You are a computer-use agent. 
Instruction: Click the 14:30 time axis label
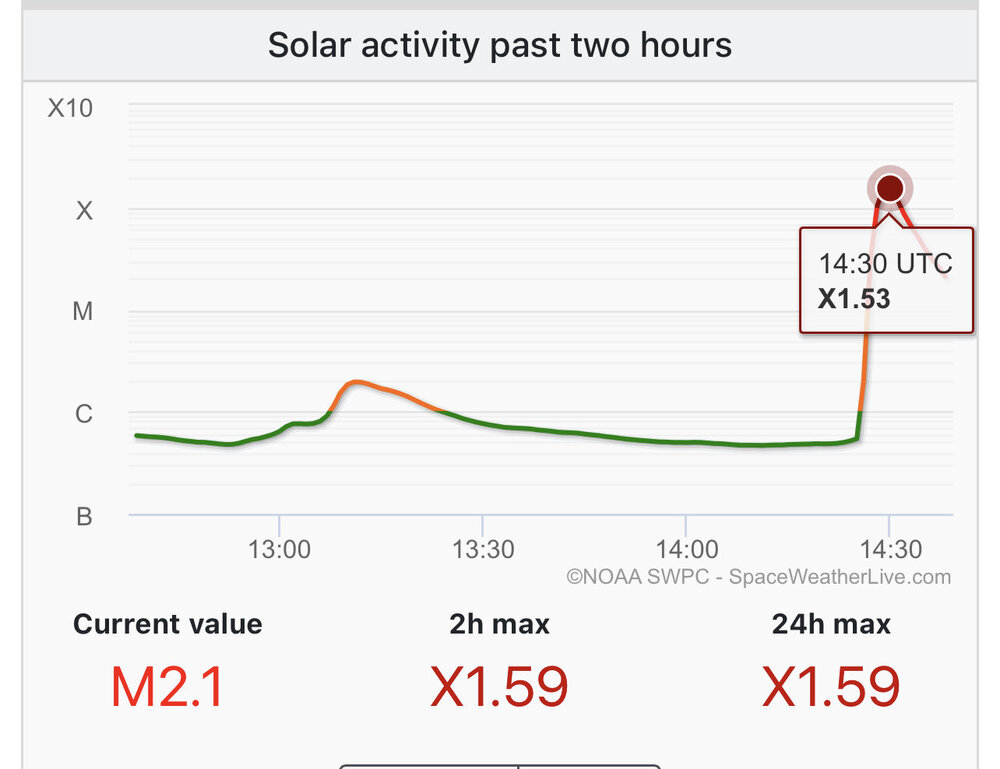(x=891, y=549)
